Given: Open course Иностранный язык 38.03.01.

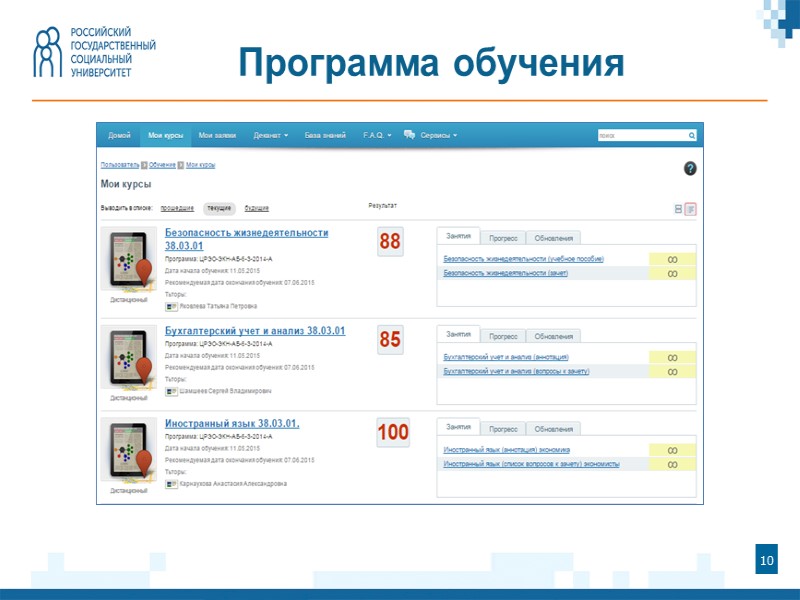Looking at the screenshot, I should 232,423.
